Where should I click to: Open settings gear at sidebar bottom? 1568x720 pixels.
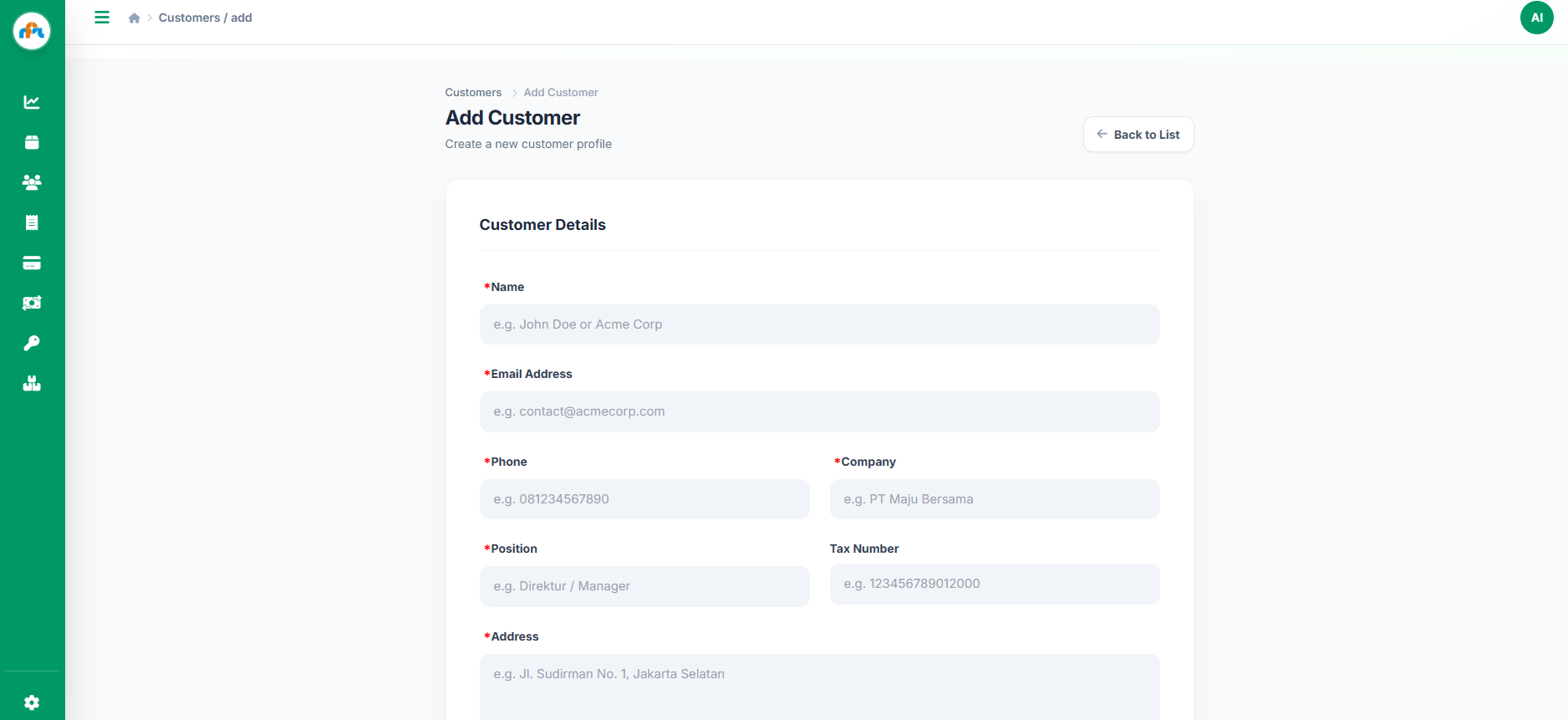point(32,702)
